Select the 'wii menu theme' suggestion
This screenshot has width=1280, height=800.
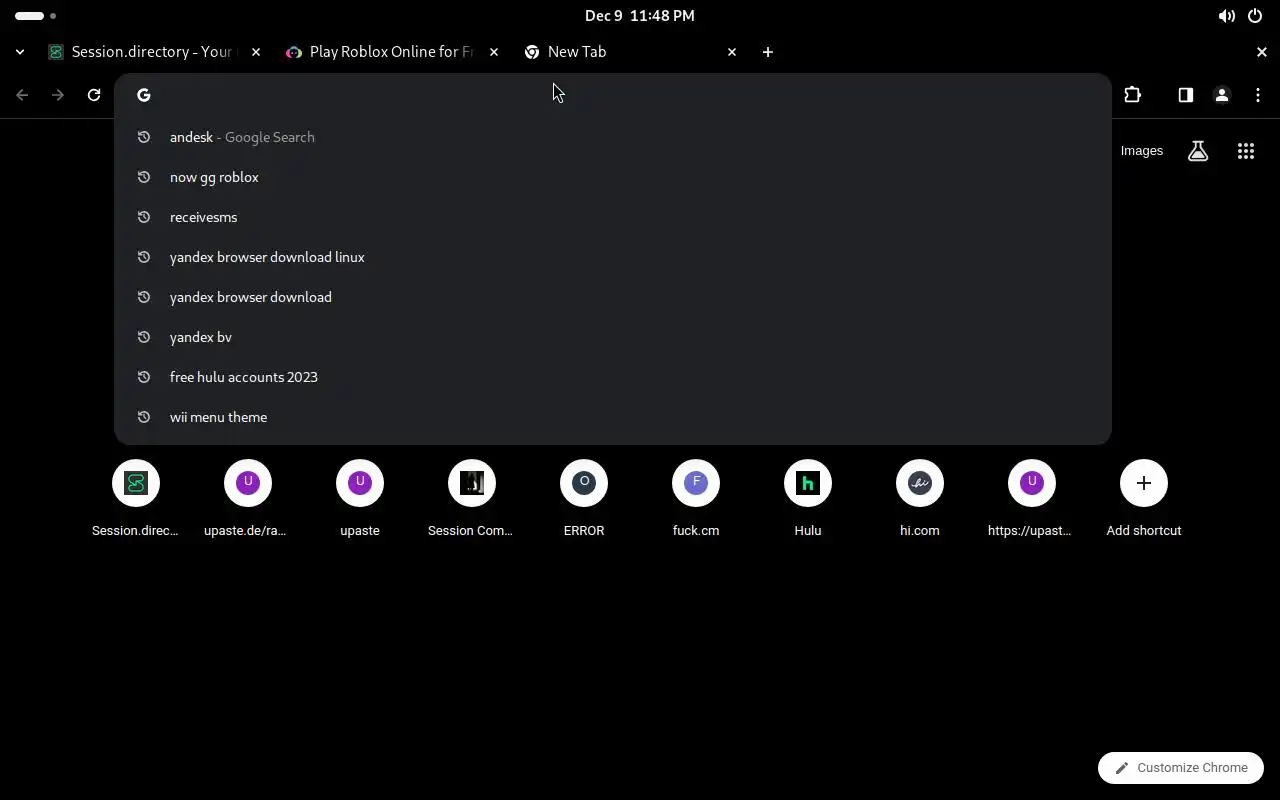pyautogui.click(x=612, y=417)
